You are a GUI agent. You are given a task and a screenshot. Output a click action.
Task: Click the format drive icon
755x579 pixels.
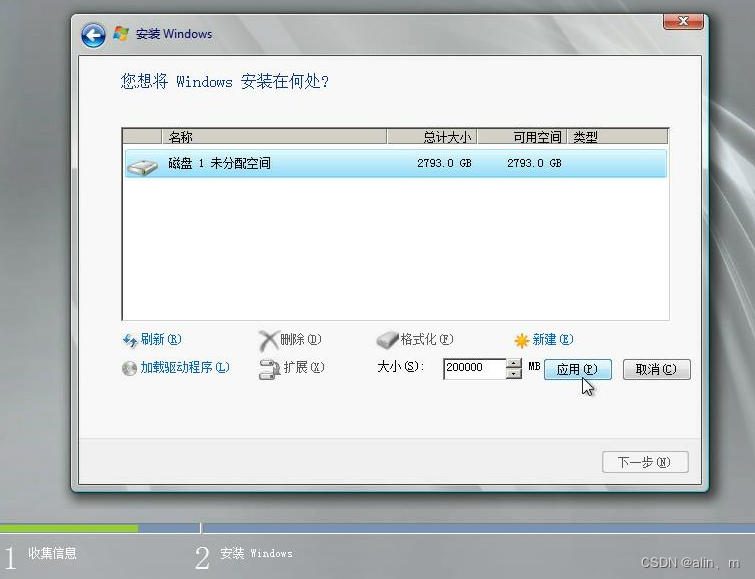click(387, 340)
